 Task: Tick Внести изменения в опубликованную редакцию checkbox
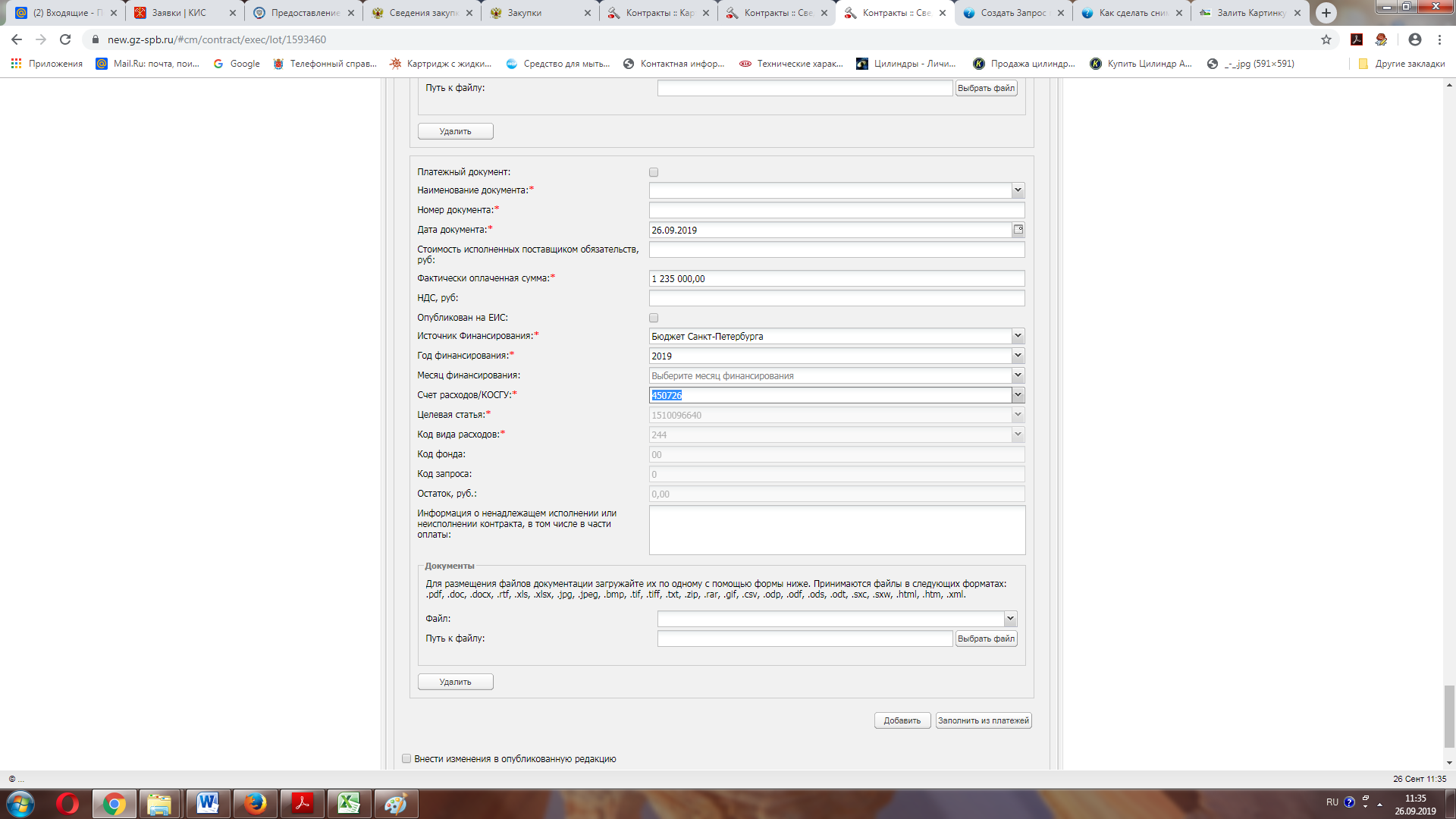(x=406, y=758)
